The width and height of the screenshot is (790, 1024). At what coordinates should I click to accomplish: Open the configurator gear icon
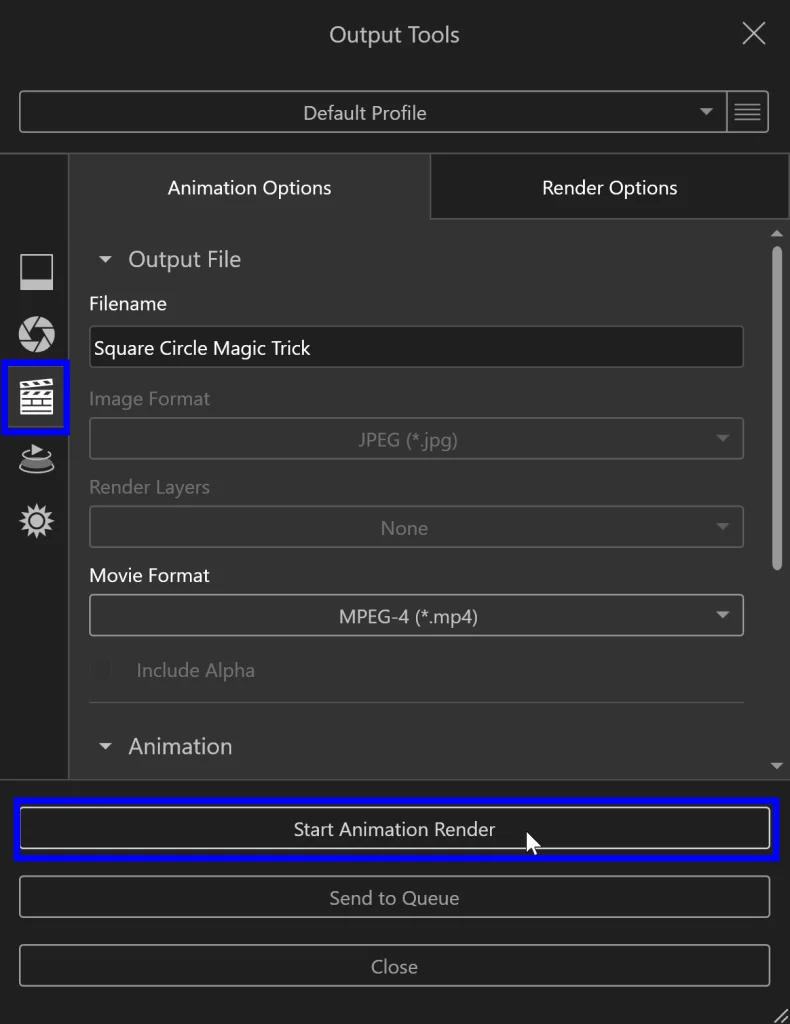37,521
